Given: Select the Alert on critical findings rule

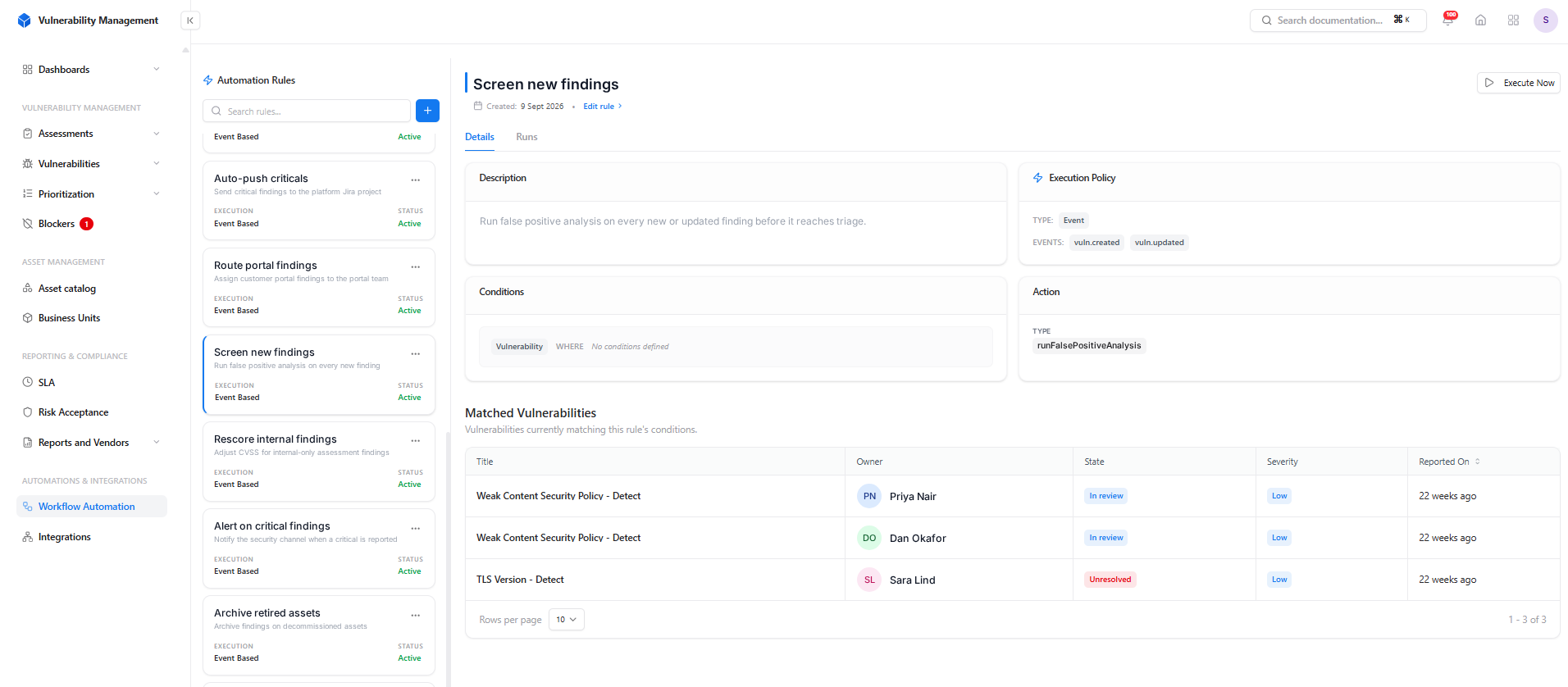Looking at the screenshot, I should (319, 548).
